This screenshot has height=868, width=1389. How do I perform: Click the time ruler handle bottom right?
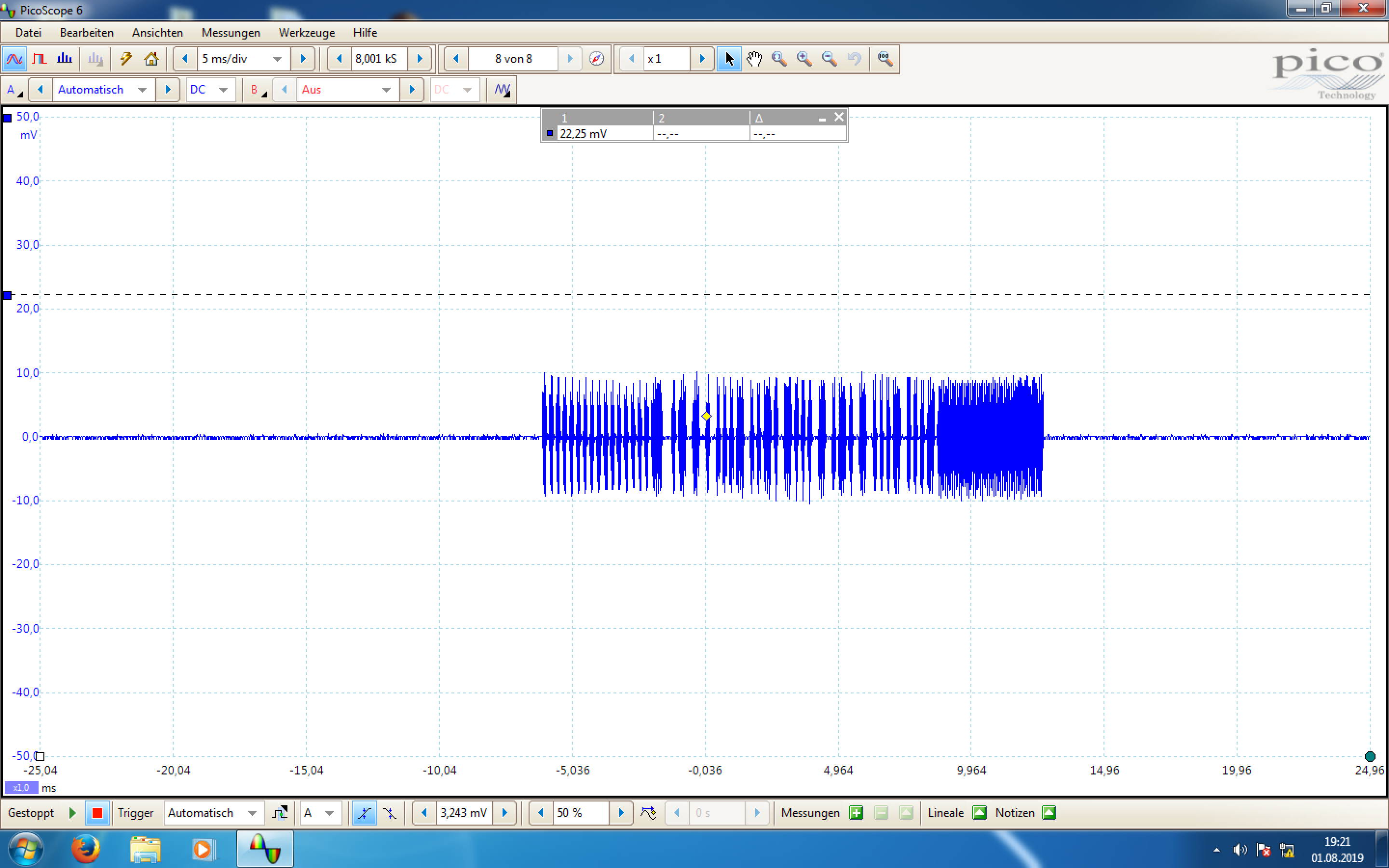[x=1370, y=756]
